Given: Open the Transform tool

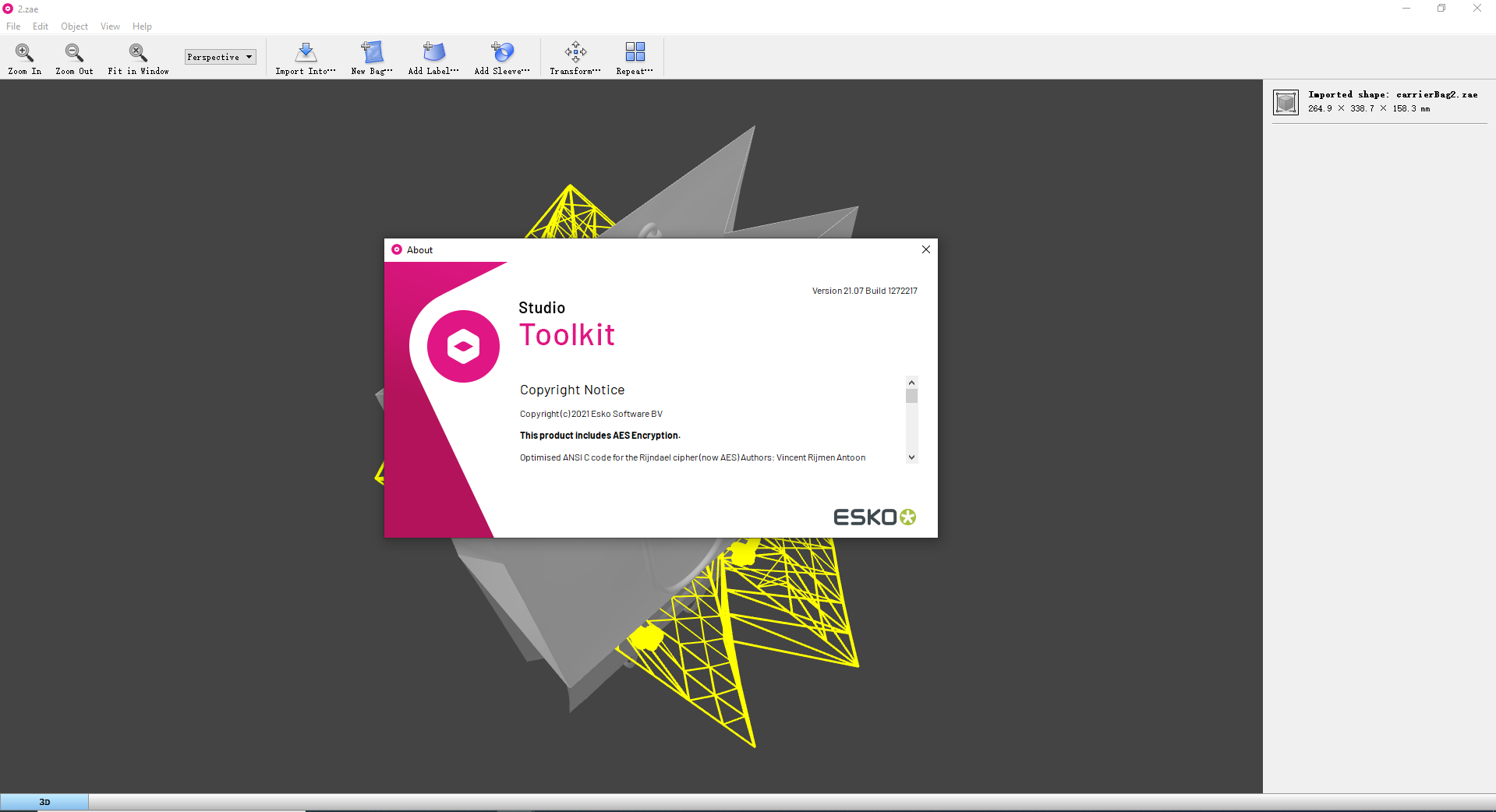Looking at the screenshot, I should (575, 58).
